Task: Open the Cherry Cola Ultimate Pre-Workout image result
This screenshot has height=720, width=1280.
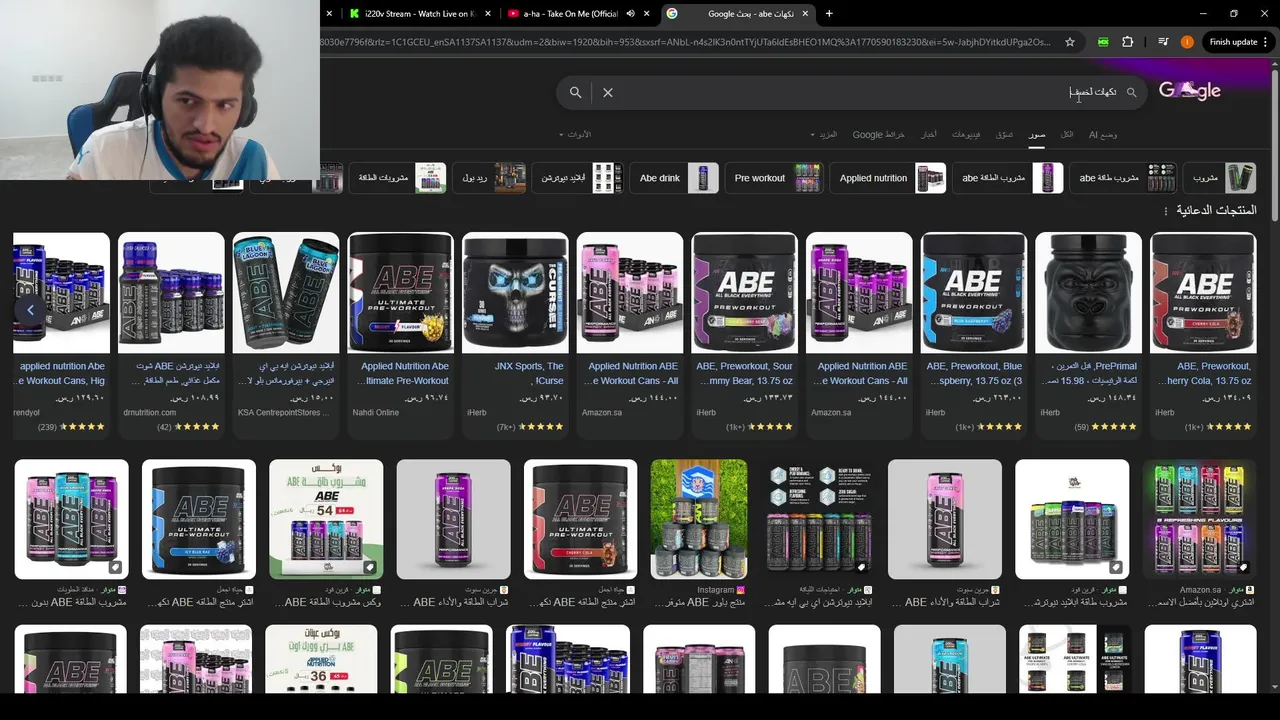Action: pos(580,519)
